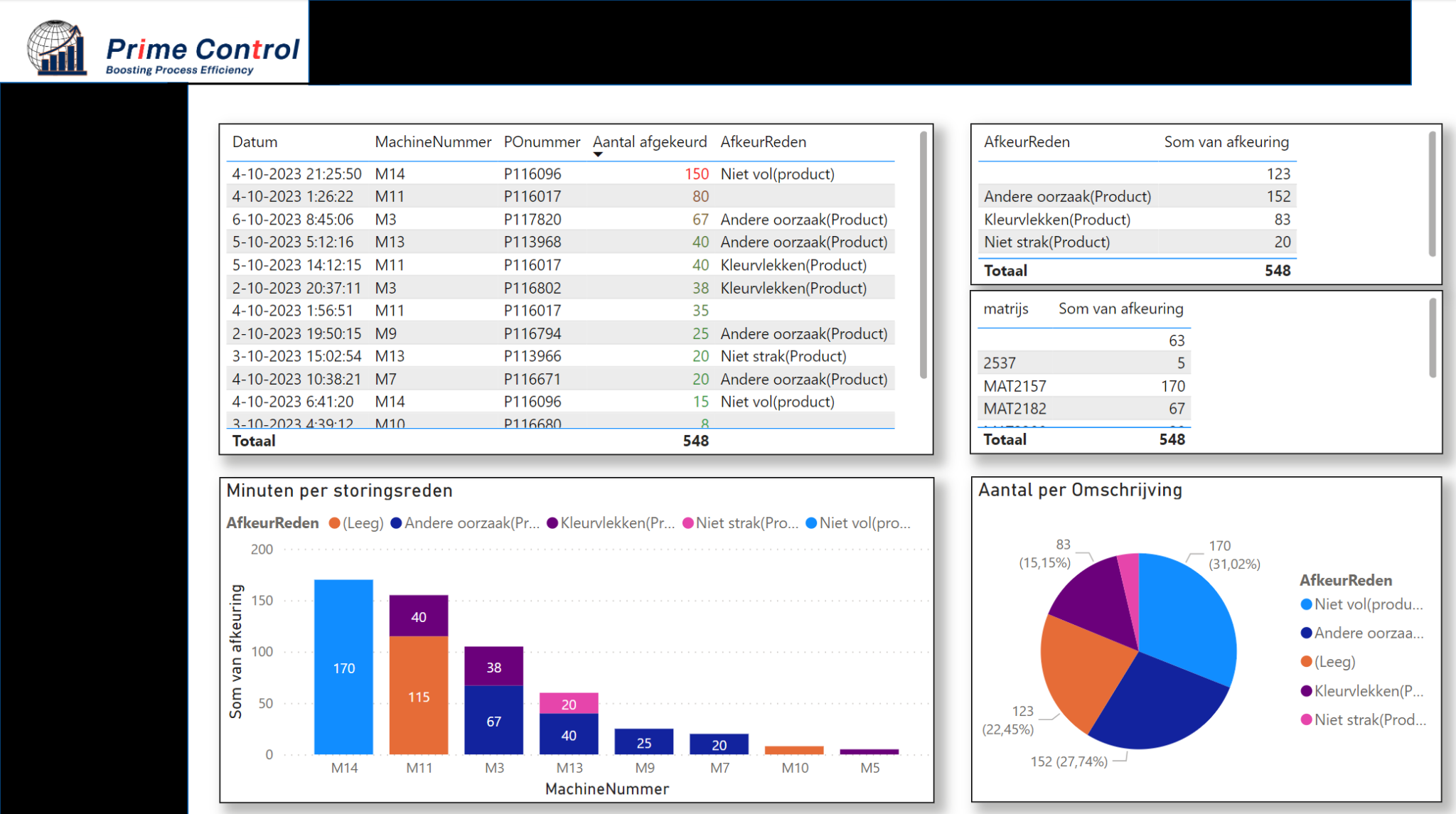Click the purple Kleurvlekken icon in pie legend
Image resolution: width=1456 pixels, height=814 pixels.
(1306, 691)
